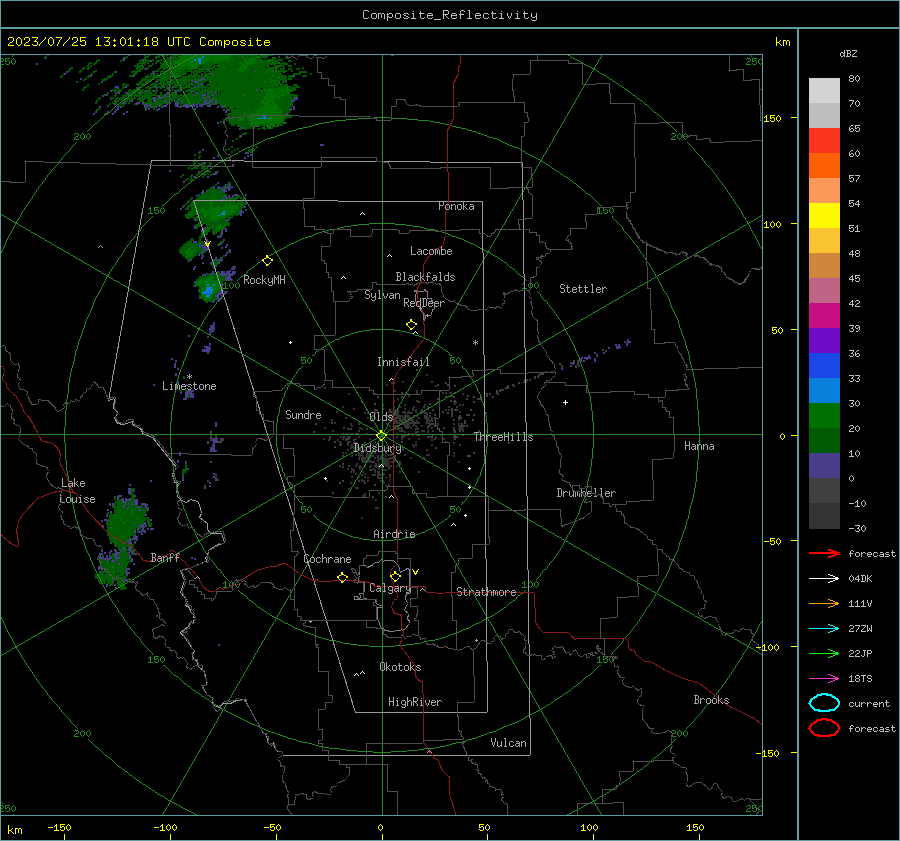Click the Ponoka town label
The width and height of the screenshot is (900, 841).
point(456,206)
